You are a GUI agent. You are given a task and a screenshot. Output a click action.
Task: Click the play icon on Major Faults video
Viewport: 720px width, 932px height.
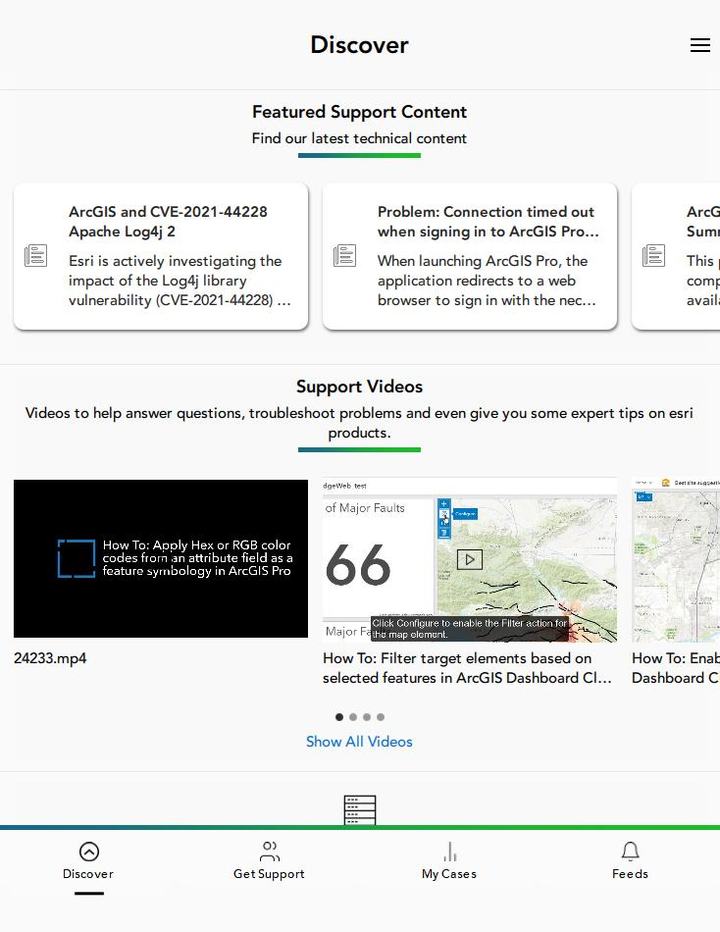pos(469,560)
